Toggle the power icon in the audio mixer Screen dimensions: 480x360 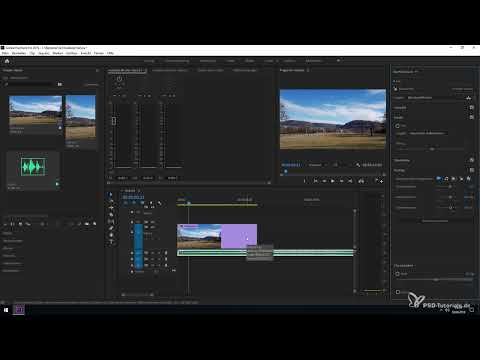[119, 79]
